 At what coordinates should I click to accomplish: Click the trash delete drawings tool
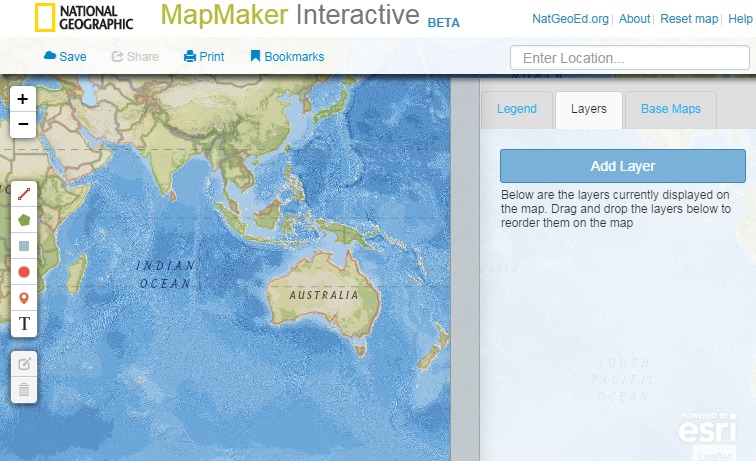coord(24,390)
